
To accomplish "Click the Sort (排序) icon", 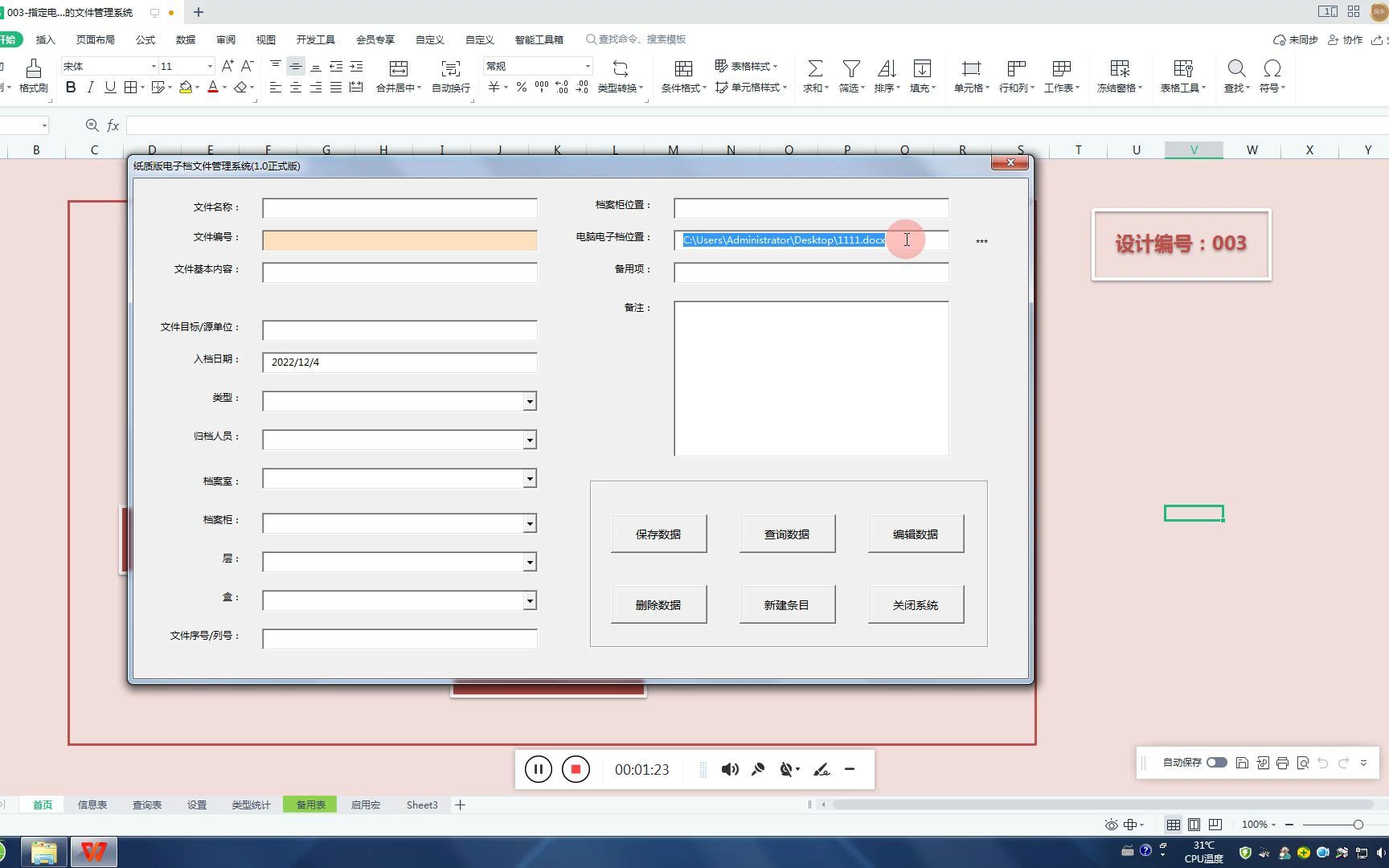I will [x=887, y=68].
